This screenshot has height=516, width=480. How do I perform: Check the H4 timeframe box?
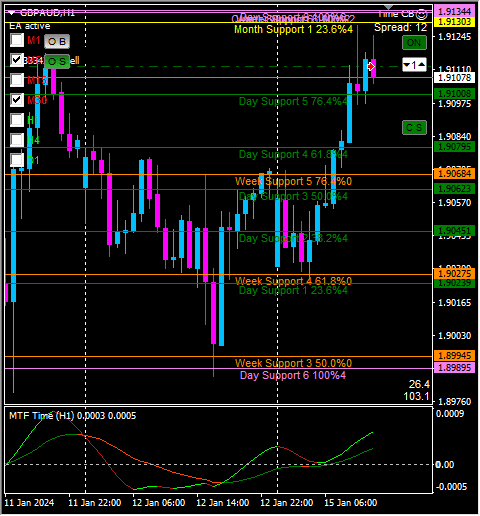[x=17, y=140]
